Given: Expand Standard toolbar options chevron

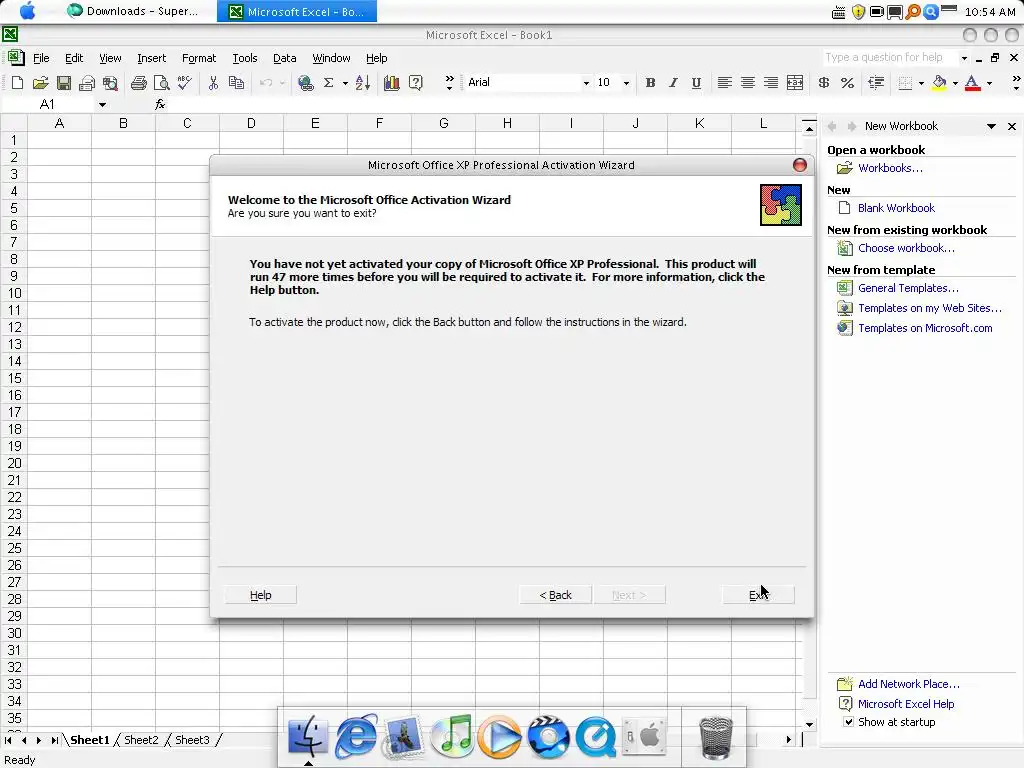Looking at the screenshot, I should (449, 82).
